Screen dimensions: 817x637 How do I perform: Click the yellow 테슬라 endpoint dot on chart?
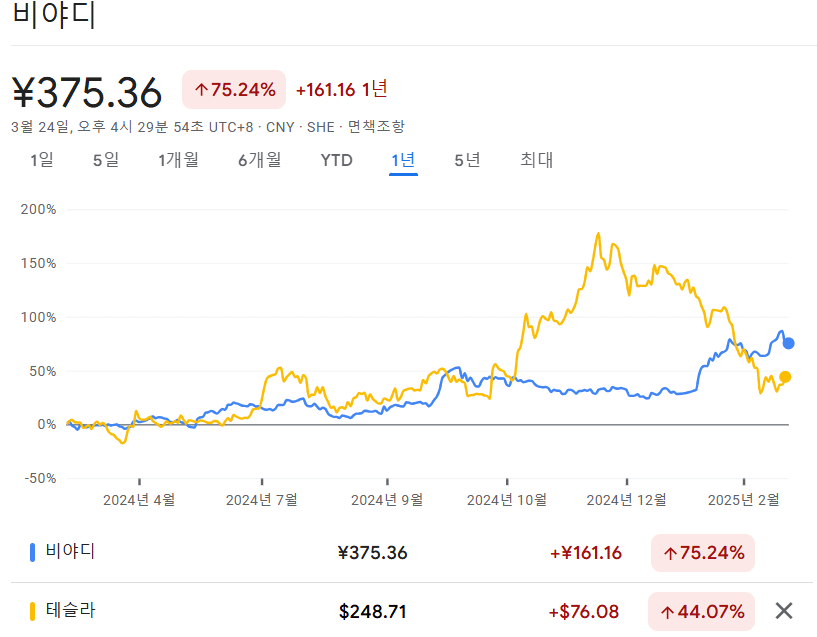click(x=785, y=377)
